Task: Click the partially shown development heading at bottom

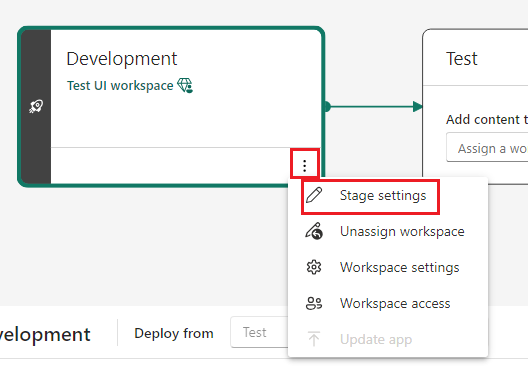Action: point(45,334)
